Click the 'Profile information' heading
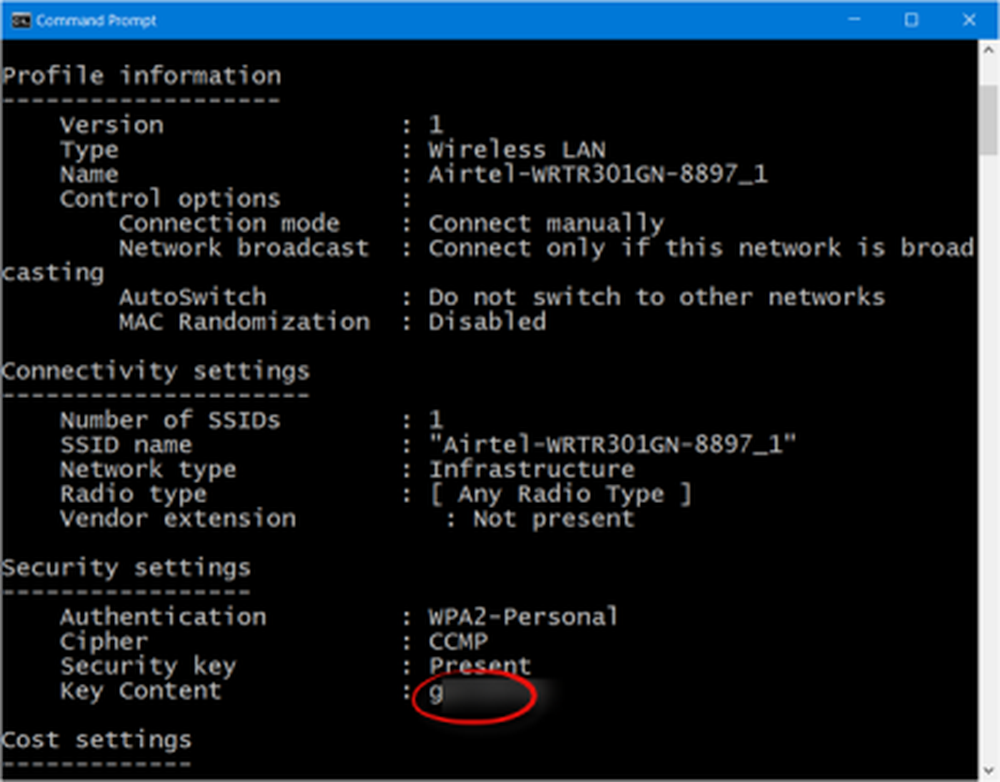The width and height of the screenshot is (1000, 782). (x=141, y=76)
